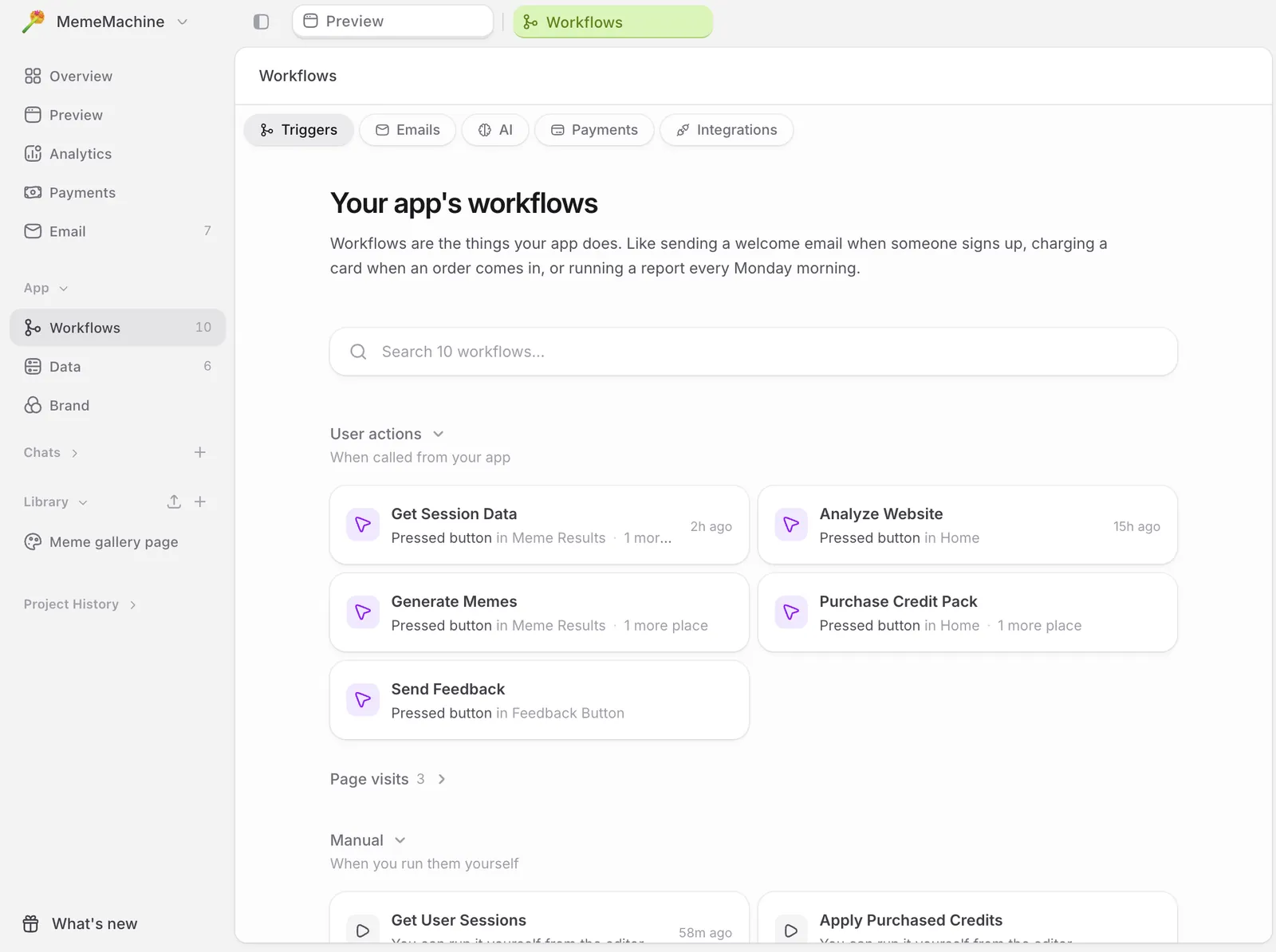Click the palette icon beside Meme gallery page
1276x952 pixels.
point(33,542)
